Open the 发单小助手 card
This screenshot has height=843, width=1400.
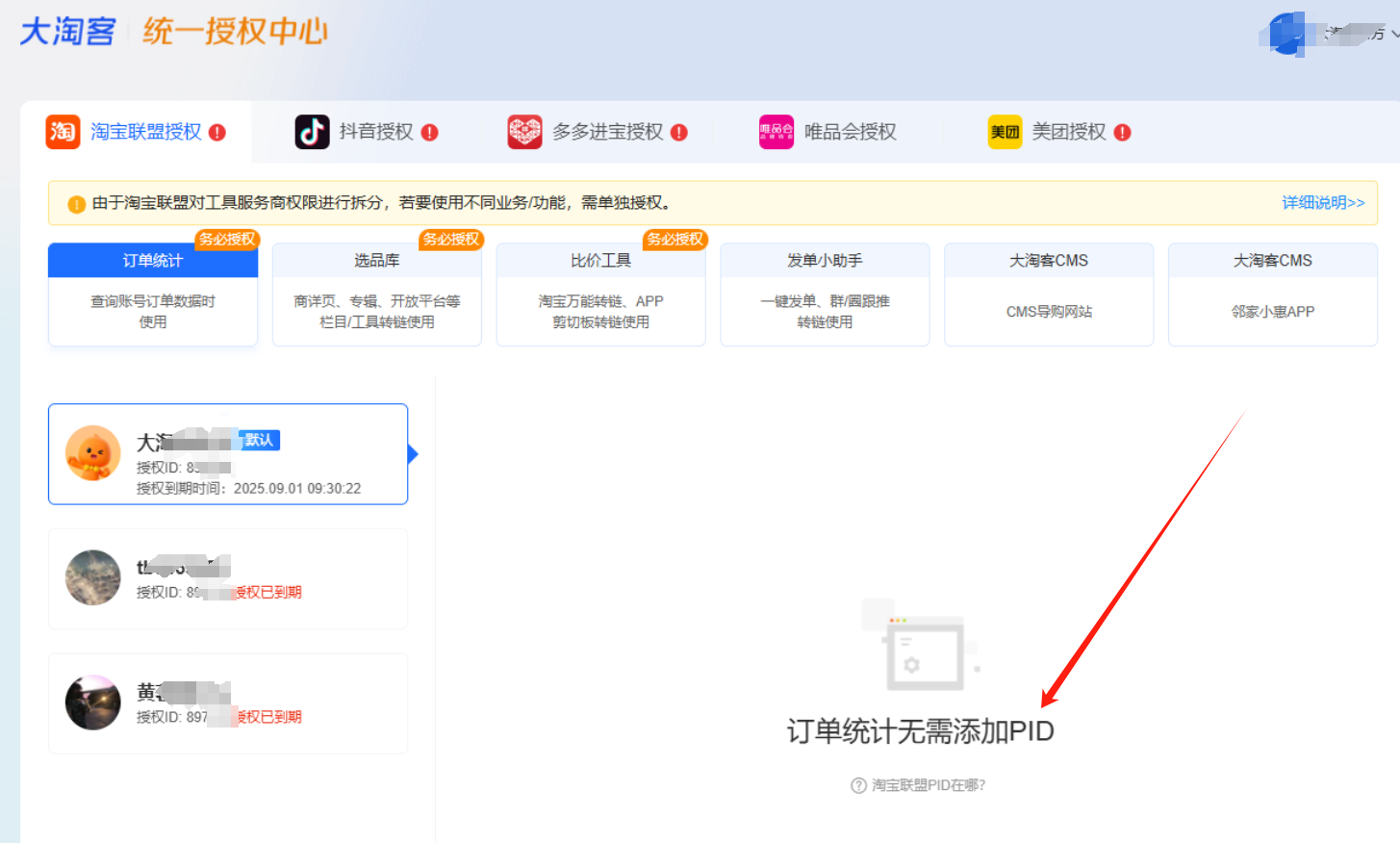(x=825, y=294)
